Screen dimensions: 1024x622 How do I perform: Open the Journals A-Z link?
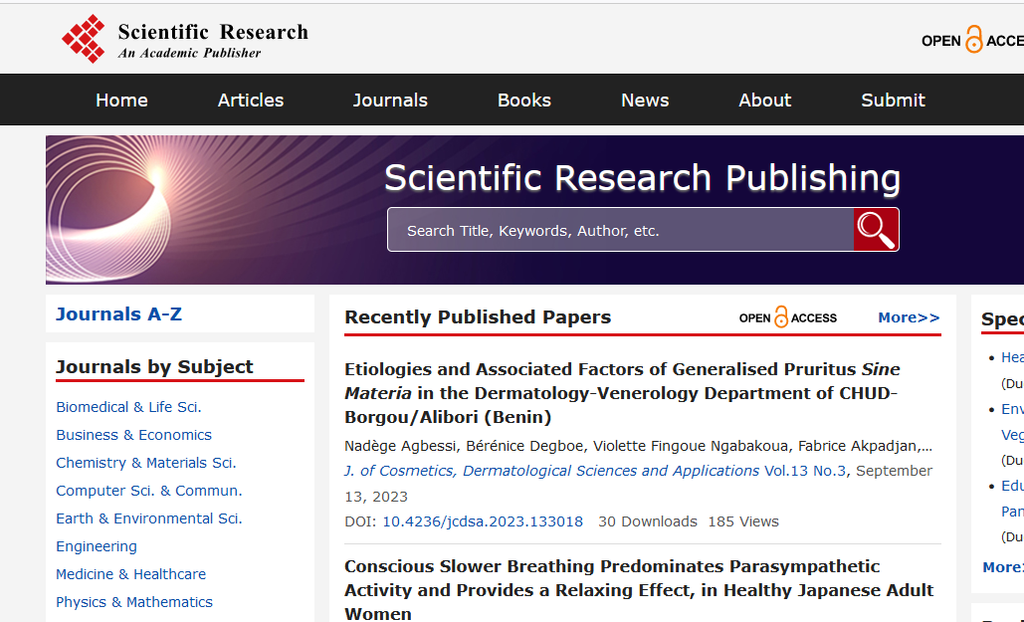point(119,314)
